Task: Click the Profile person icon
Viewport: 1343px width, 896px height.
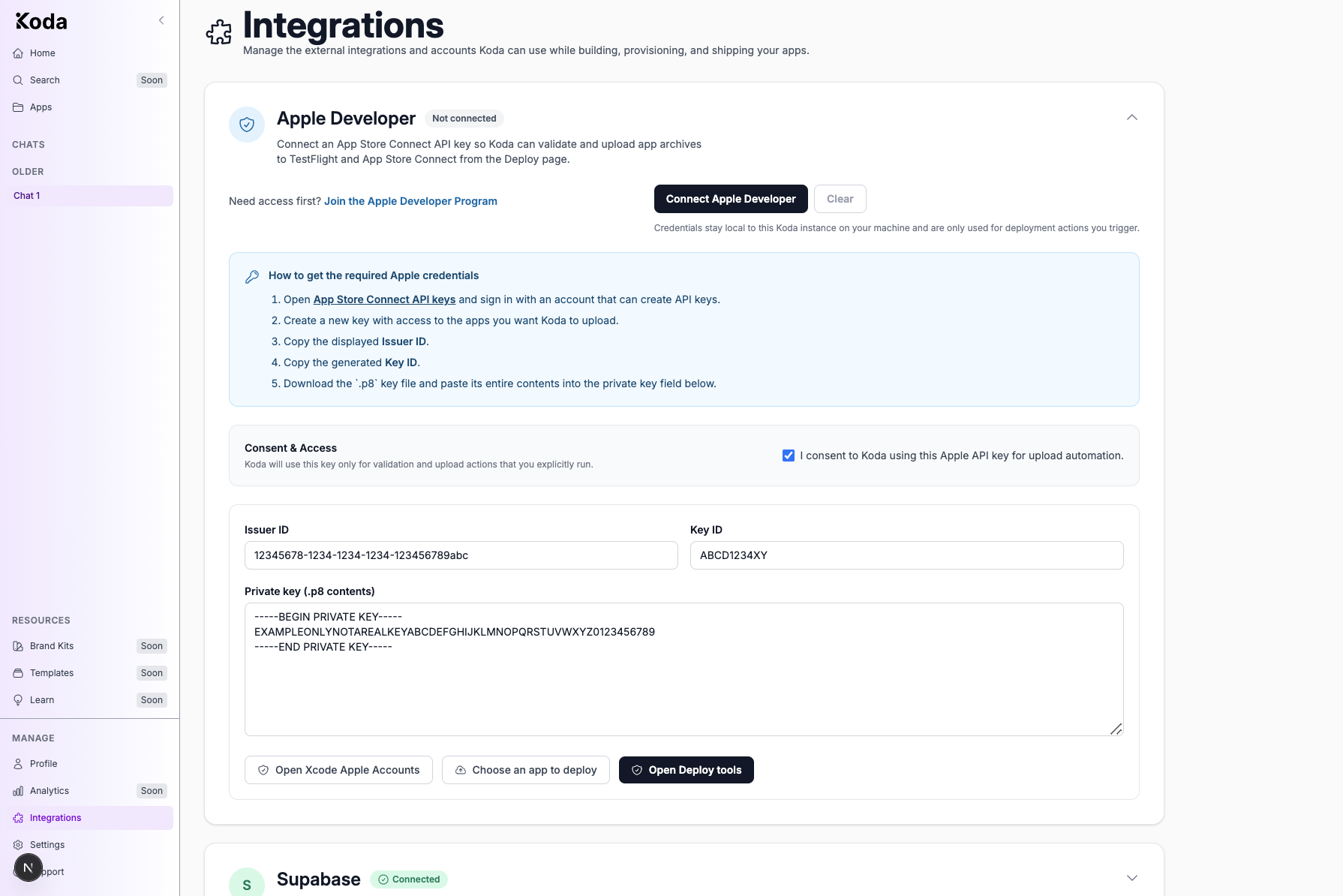Action: pyautogui.click(x=18, y=764)
